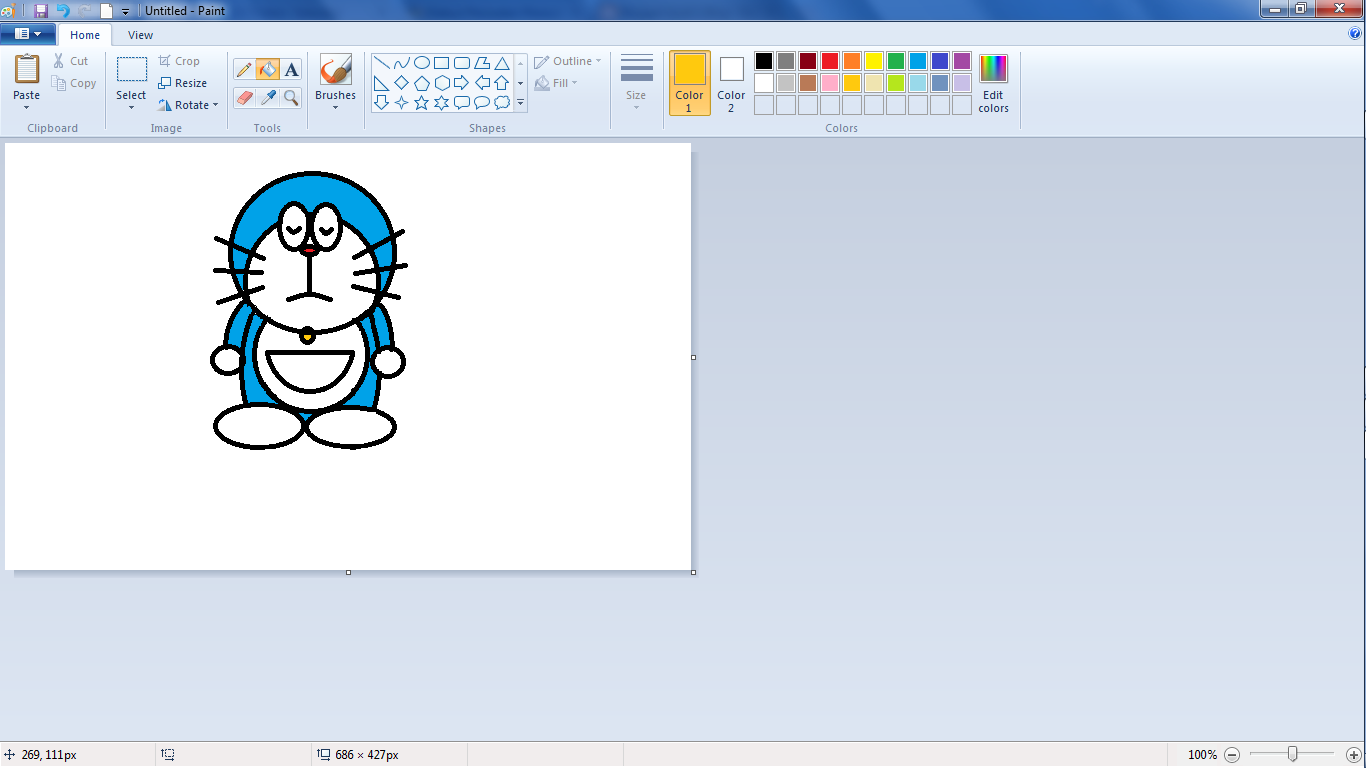This screenshot has width=1366, height=768.
Task: Choose the Cloud callout shape
Action: pos(502,102)
